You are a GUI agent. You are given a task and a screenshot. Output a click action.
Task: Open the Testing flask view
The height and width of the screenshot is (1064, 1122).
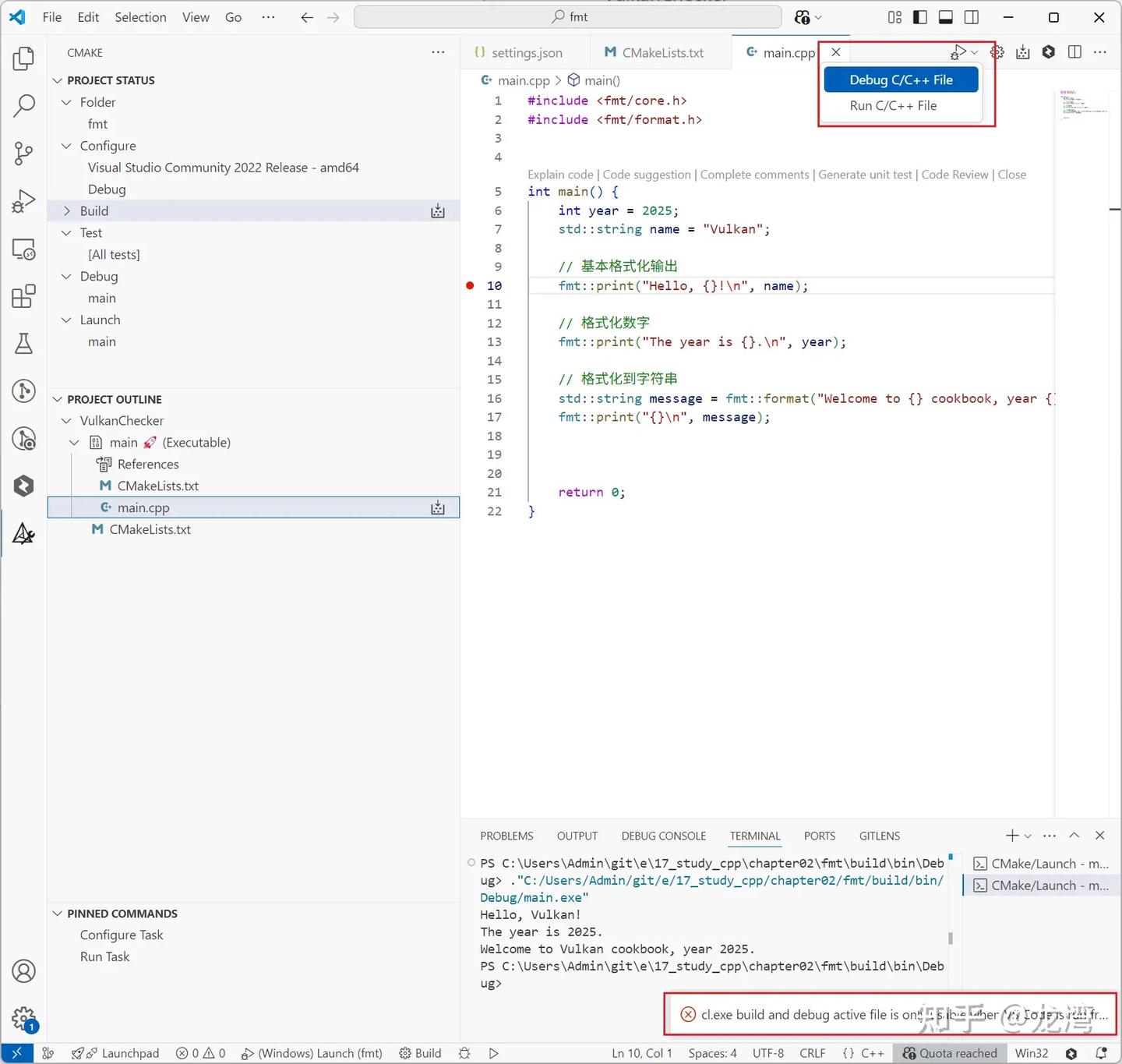click(23, 344)
